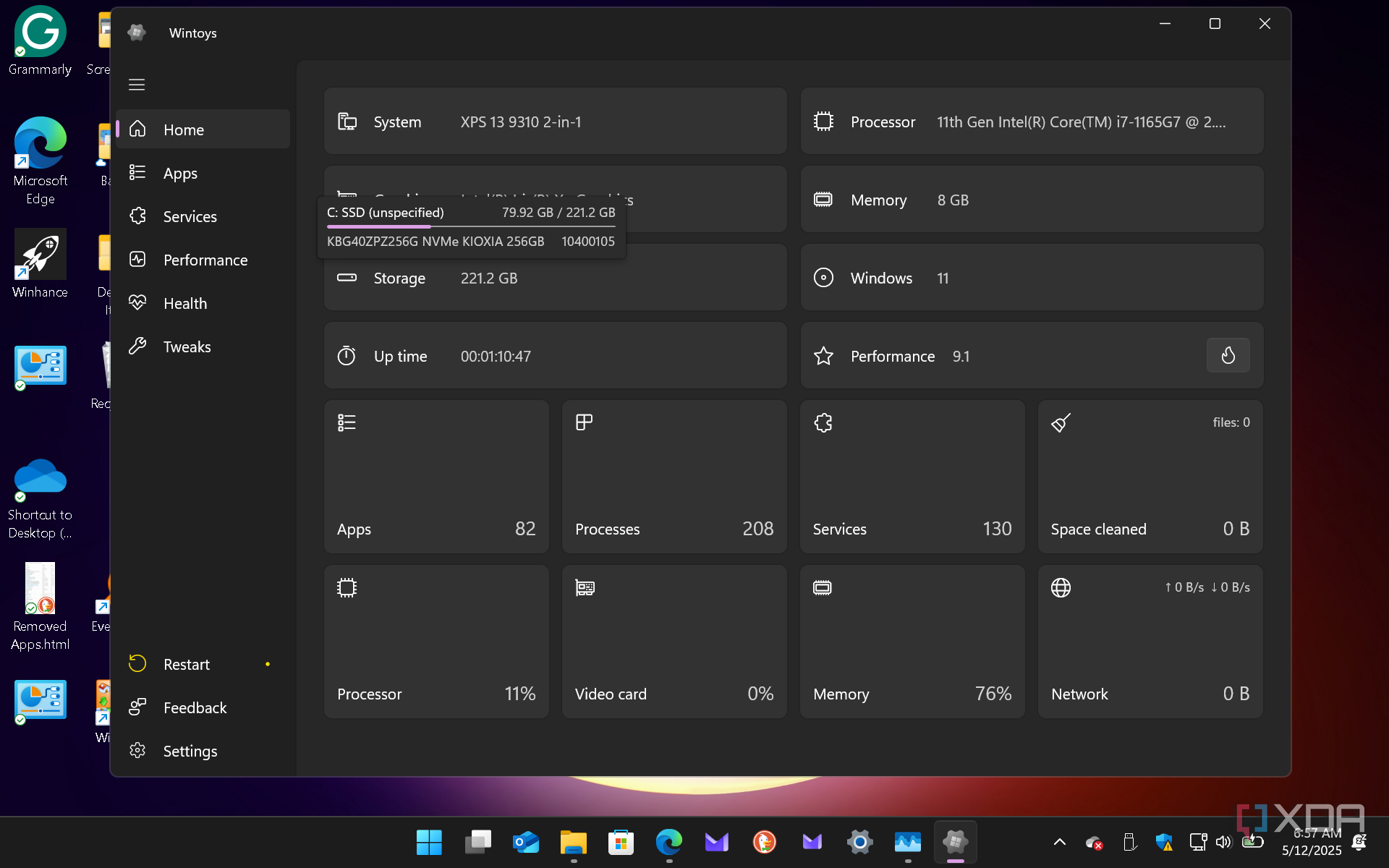The width and height of the screenshot is (1389, 868).
Task: Open Tweaks from the sidebar
Action: click(203, 346)
